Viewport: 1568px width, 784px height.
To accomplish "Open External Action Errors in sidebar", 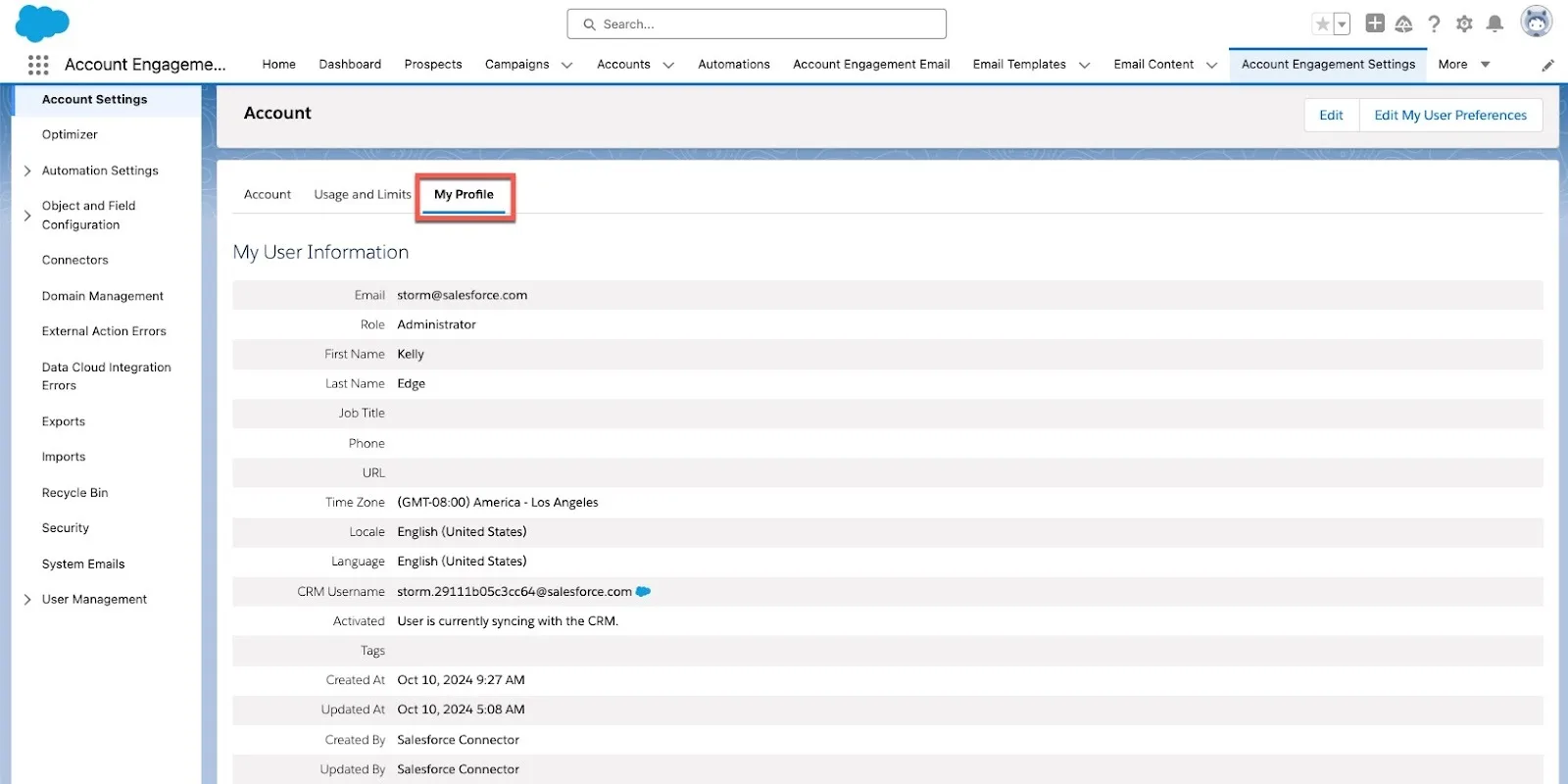I will pos(104,332).
